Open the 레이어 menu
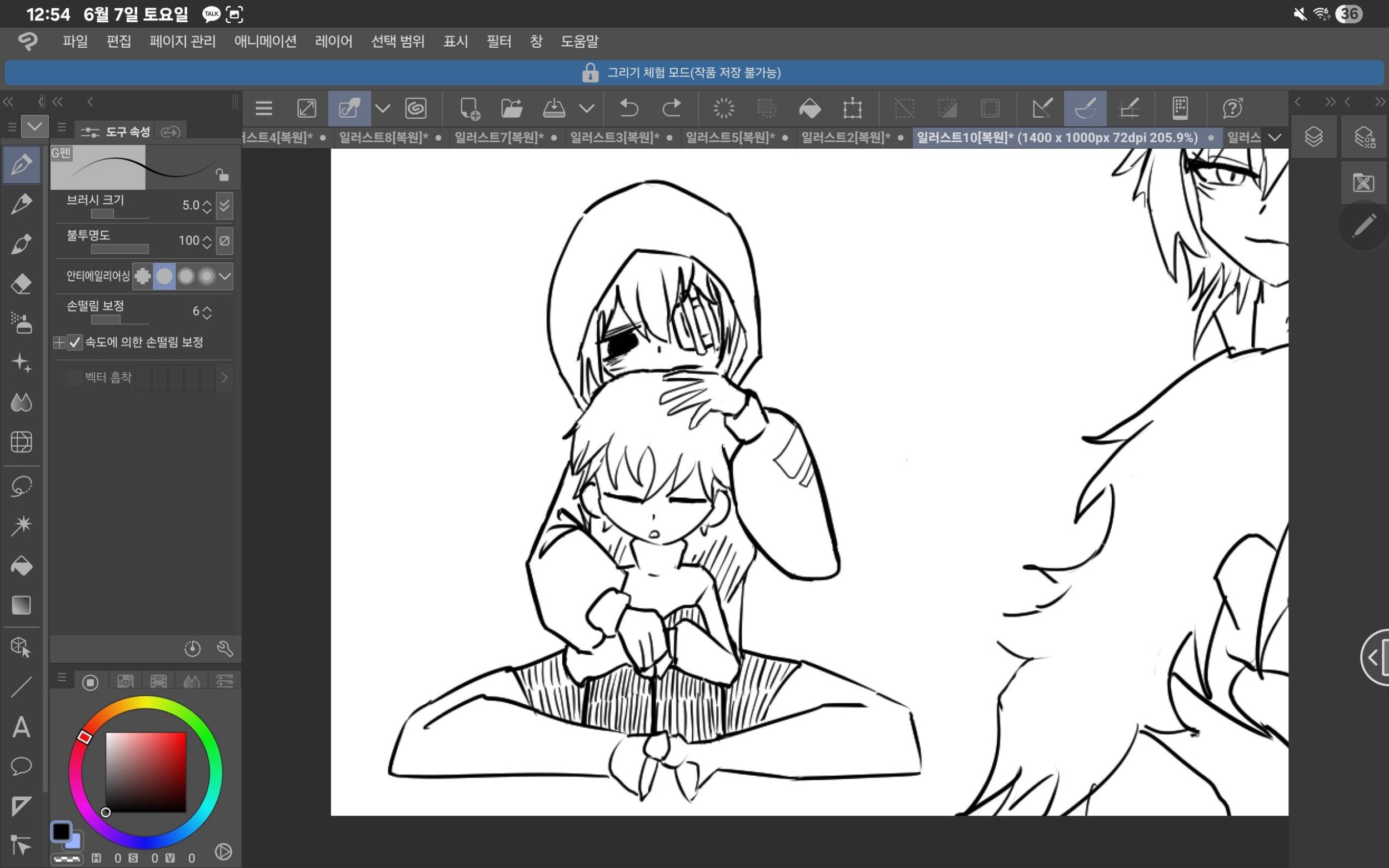 [x=333, y=41]
